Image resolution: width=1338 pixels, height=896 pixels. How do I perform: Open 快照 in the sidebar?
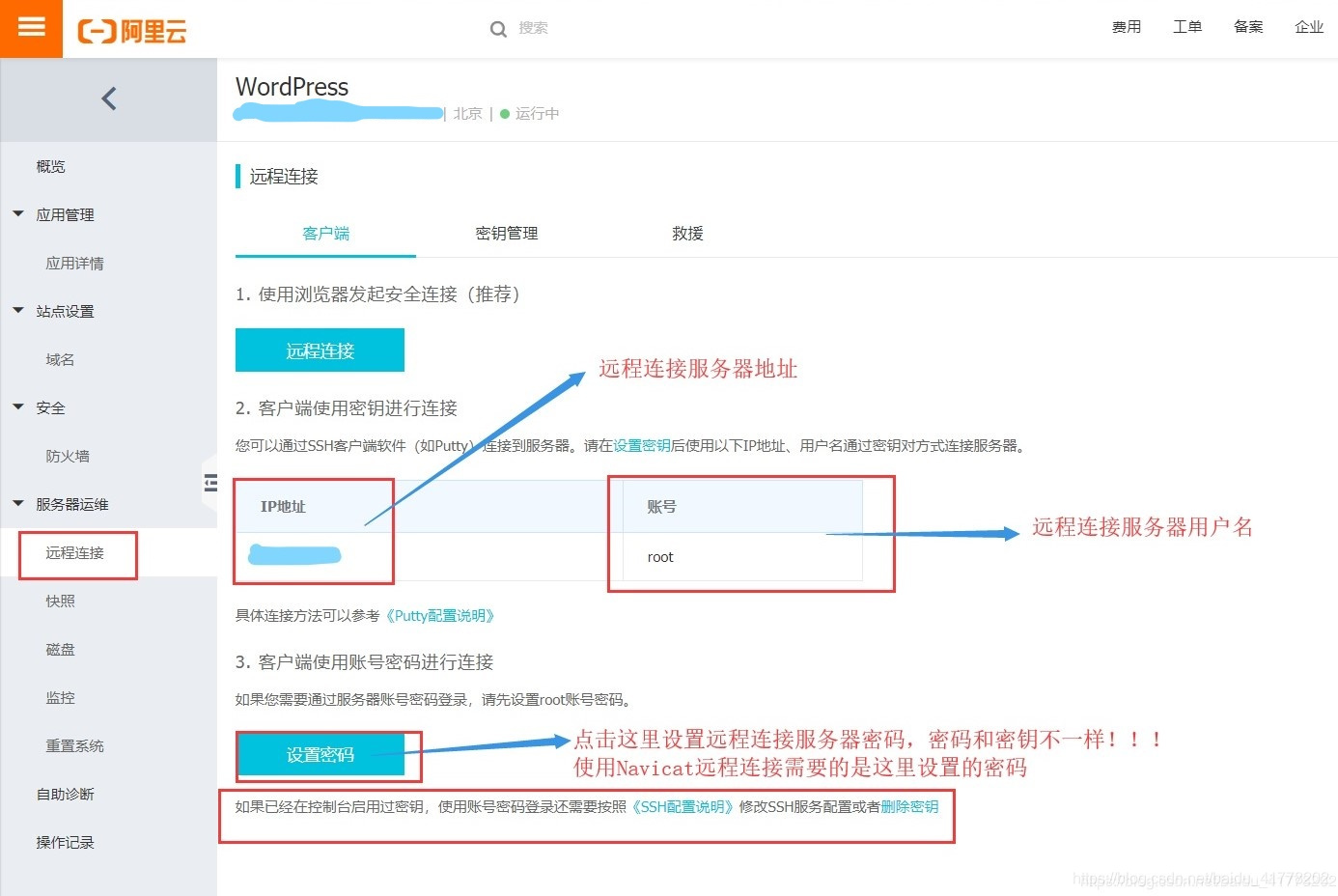pyautogui.click(x=60, y=601)
